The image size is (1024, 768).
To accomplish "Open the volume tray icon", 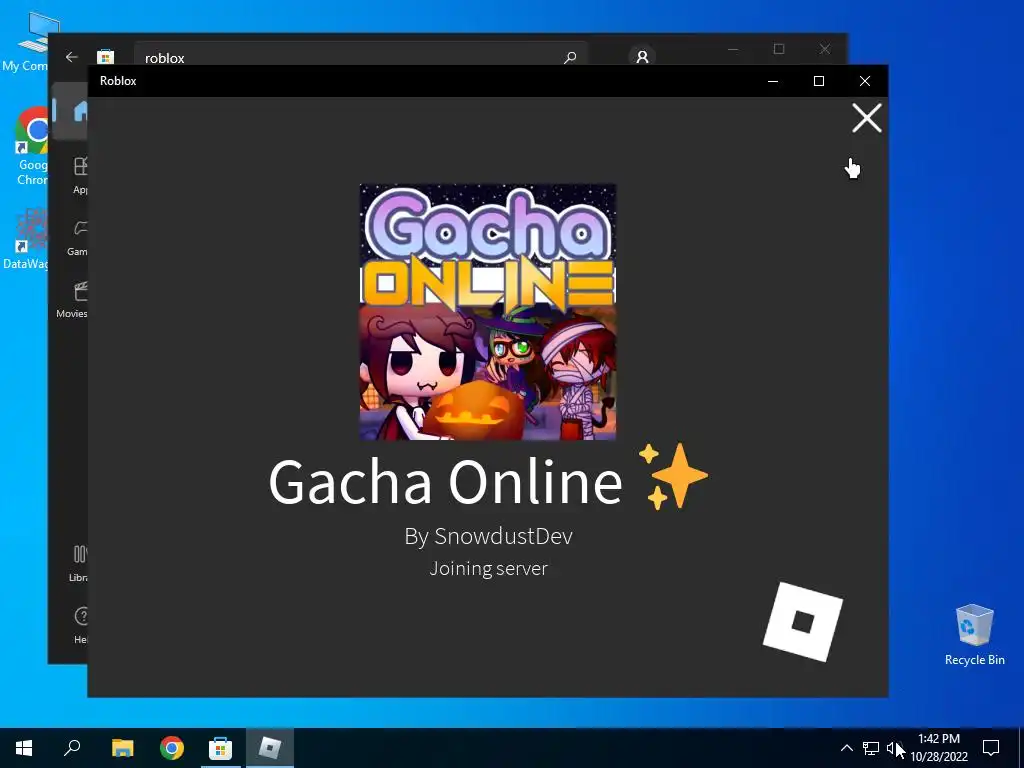I will pyautogui.click(x=894, y=748).
